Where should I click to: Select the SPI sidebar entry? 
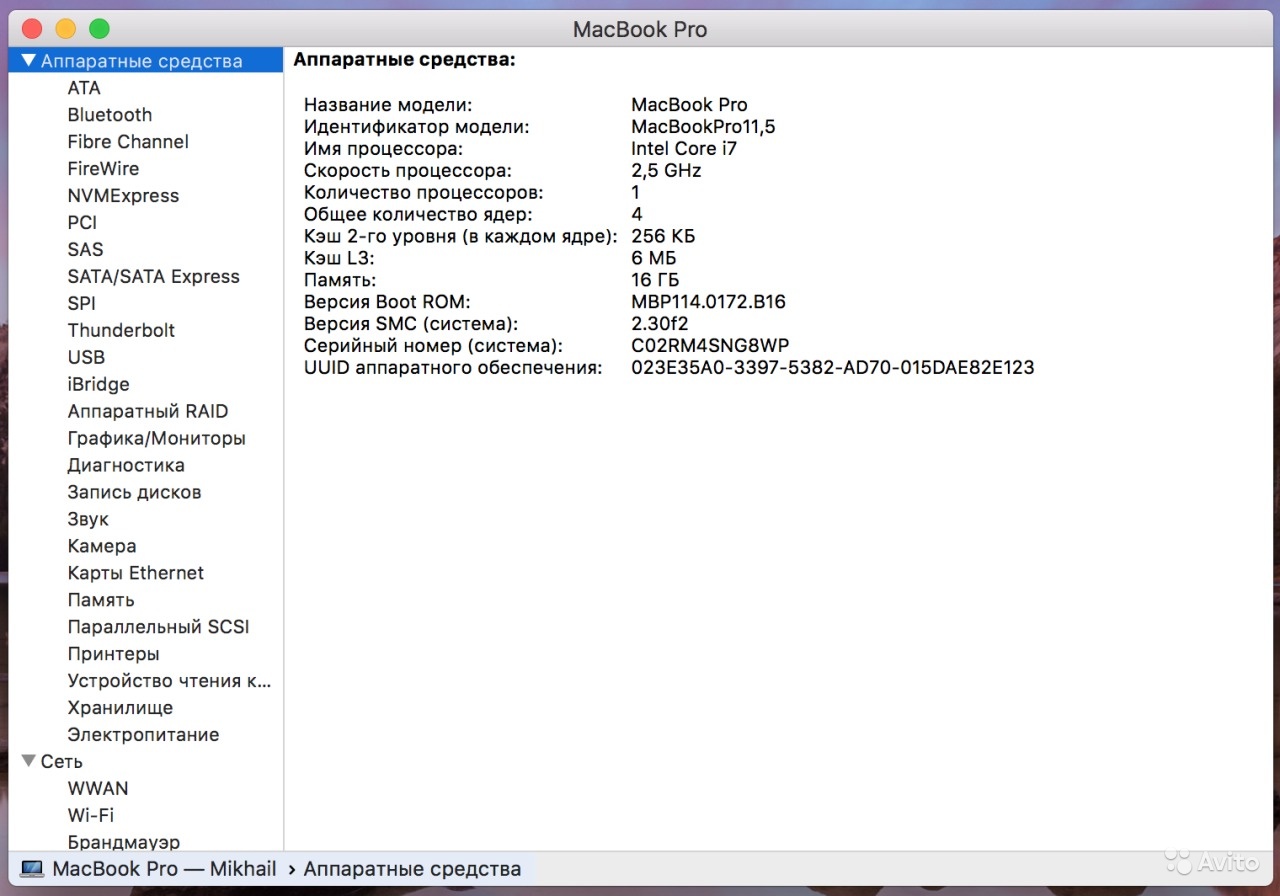tap(81, 304)
